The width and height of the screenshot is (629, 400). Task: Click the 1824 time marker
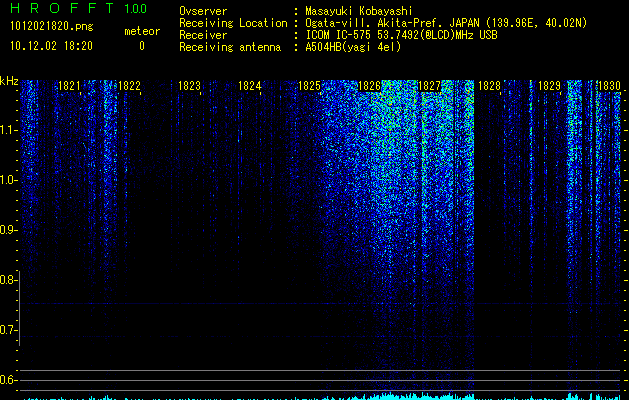pyautogui.click(x=250, y=86)
